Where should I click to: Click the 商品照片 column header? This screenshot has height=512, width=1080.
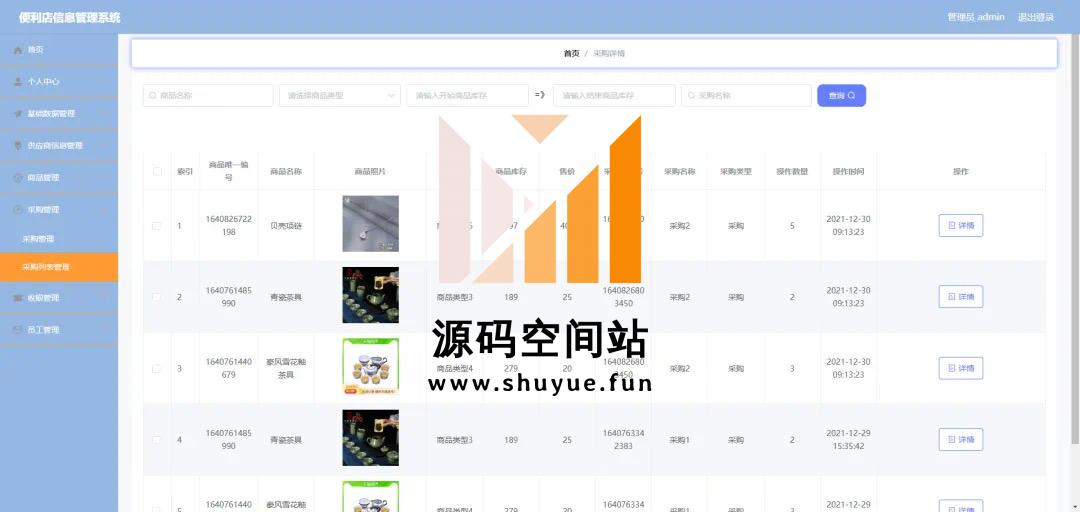[371, 172]
